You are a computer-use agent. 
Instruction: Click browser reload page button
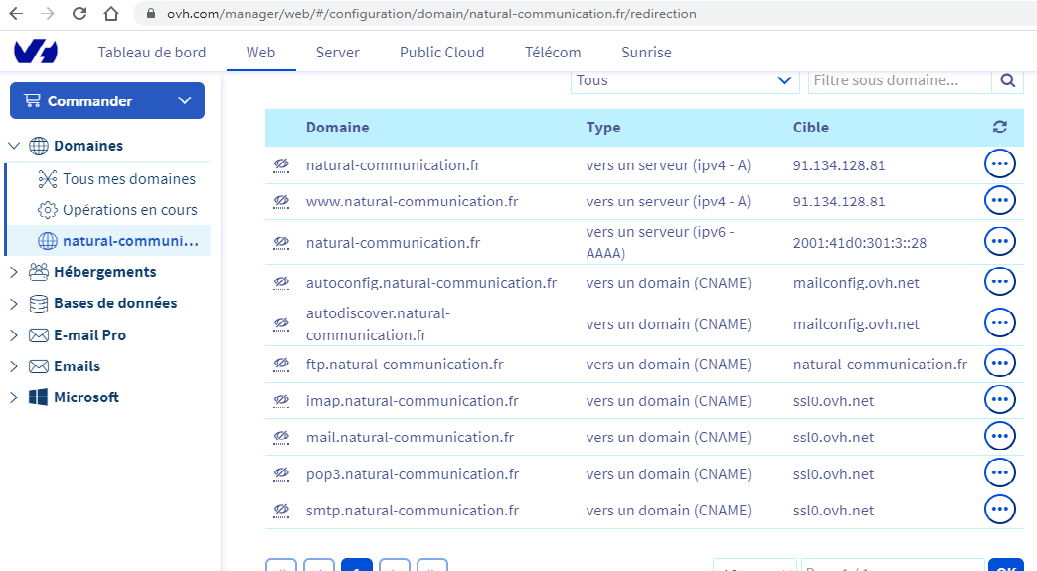click(80, 14)
